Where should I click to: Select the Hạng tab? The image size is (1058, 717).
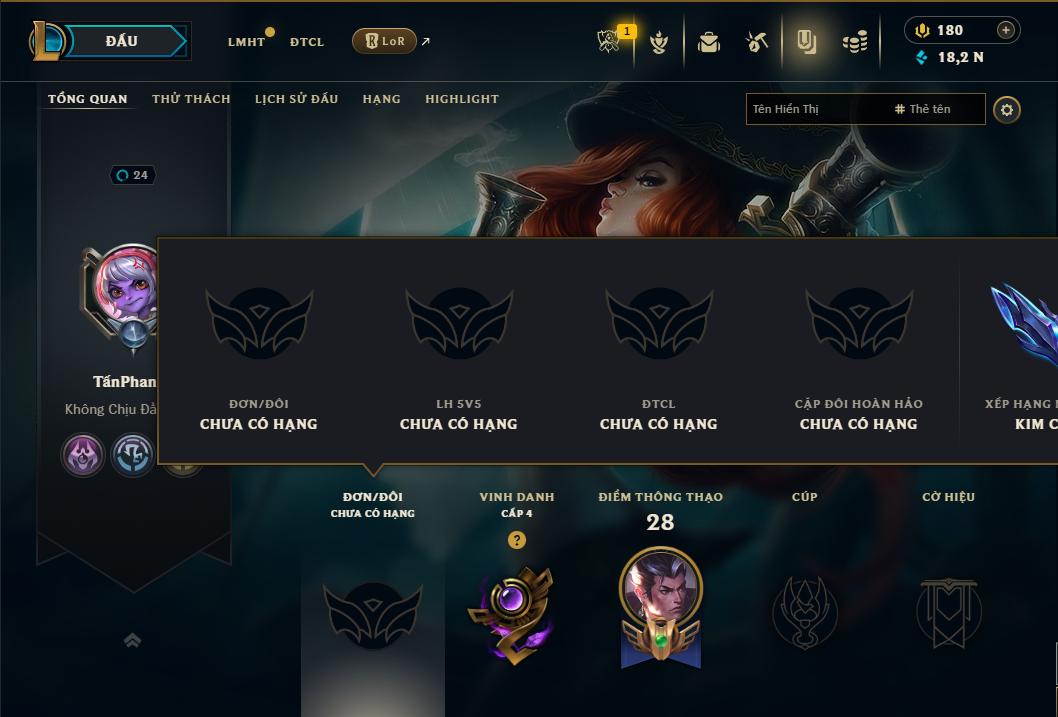click(381, 98)
